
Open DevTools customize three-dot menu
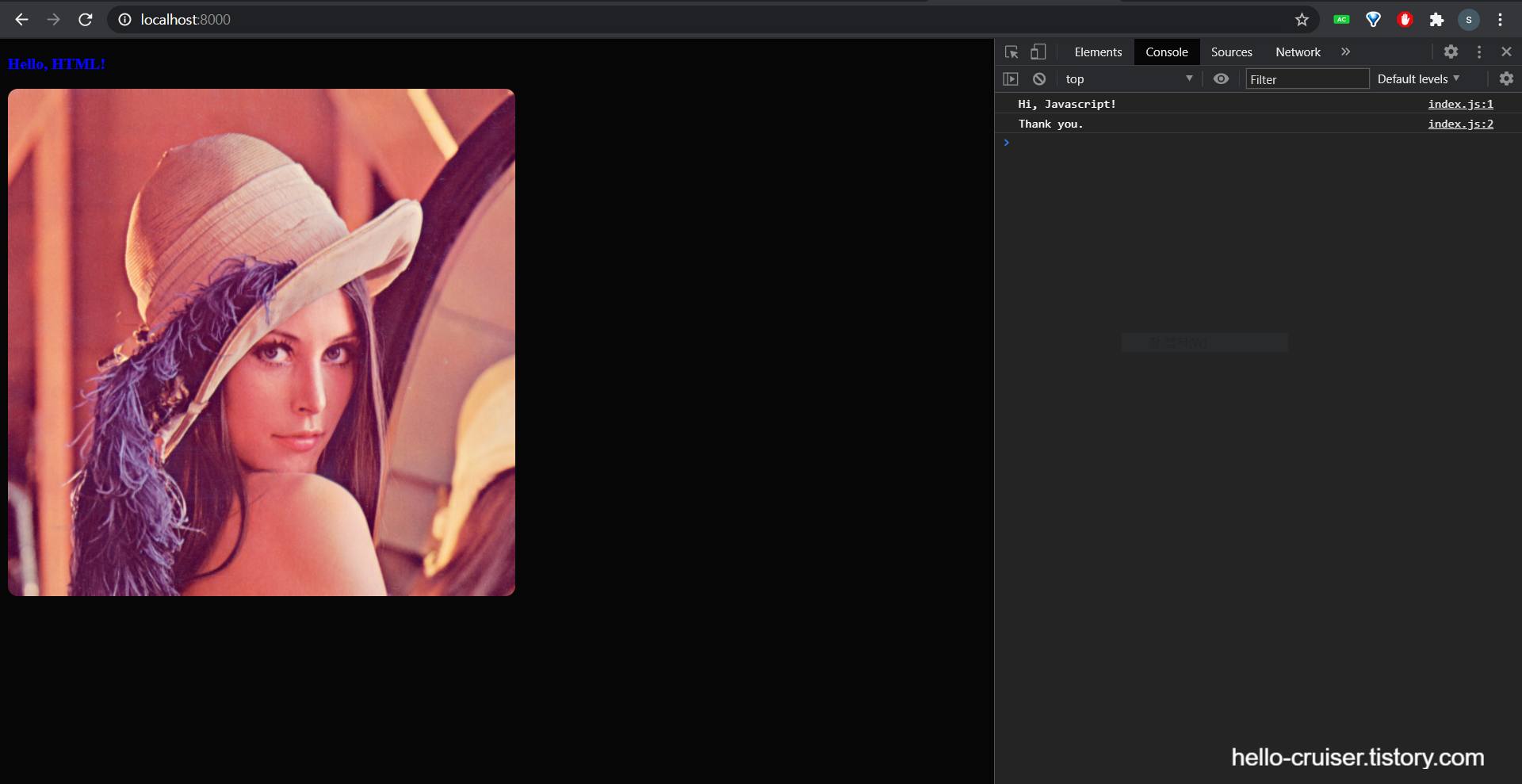1479,52
